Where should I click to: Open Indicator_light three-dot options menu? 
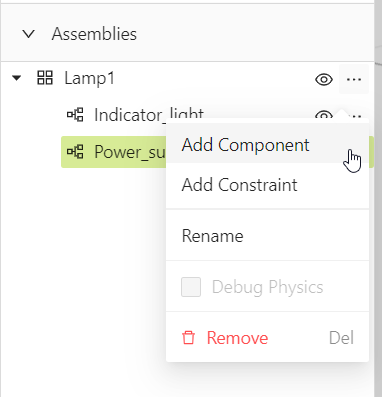(355, 116)
